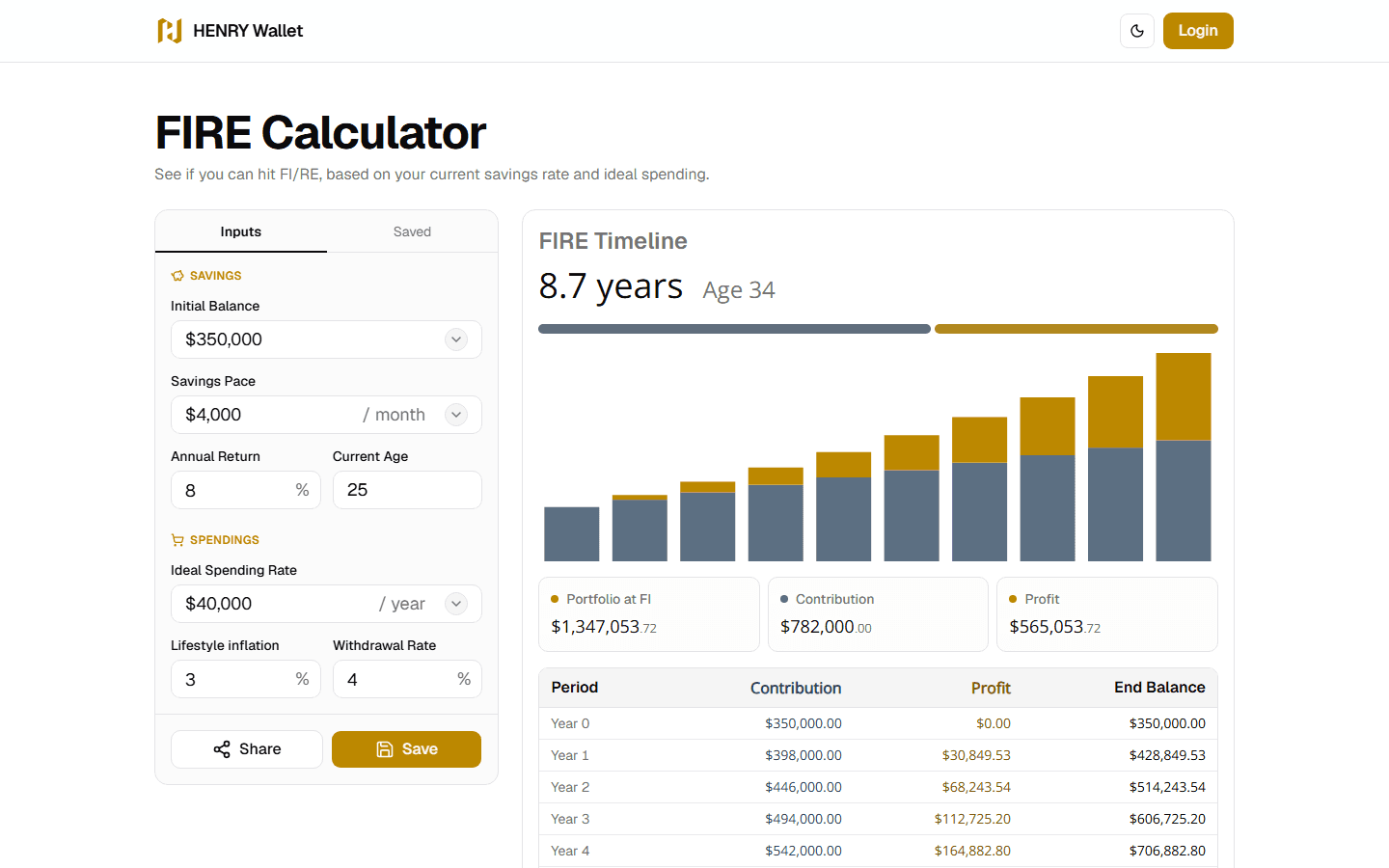Click the Share button
This screenshot has height=868, width=1389.
(247, 749)
